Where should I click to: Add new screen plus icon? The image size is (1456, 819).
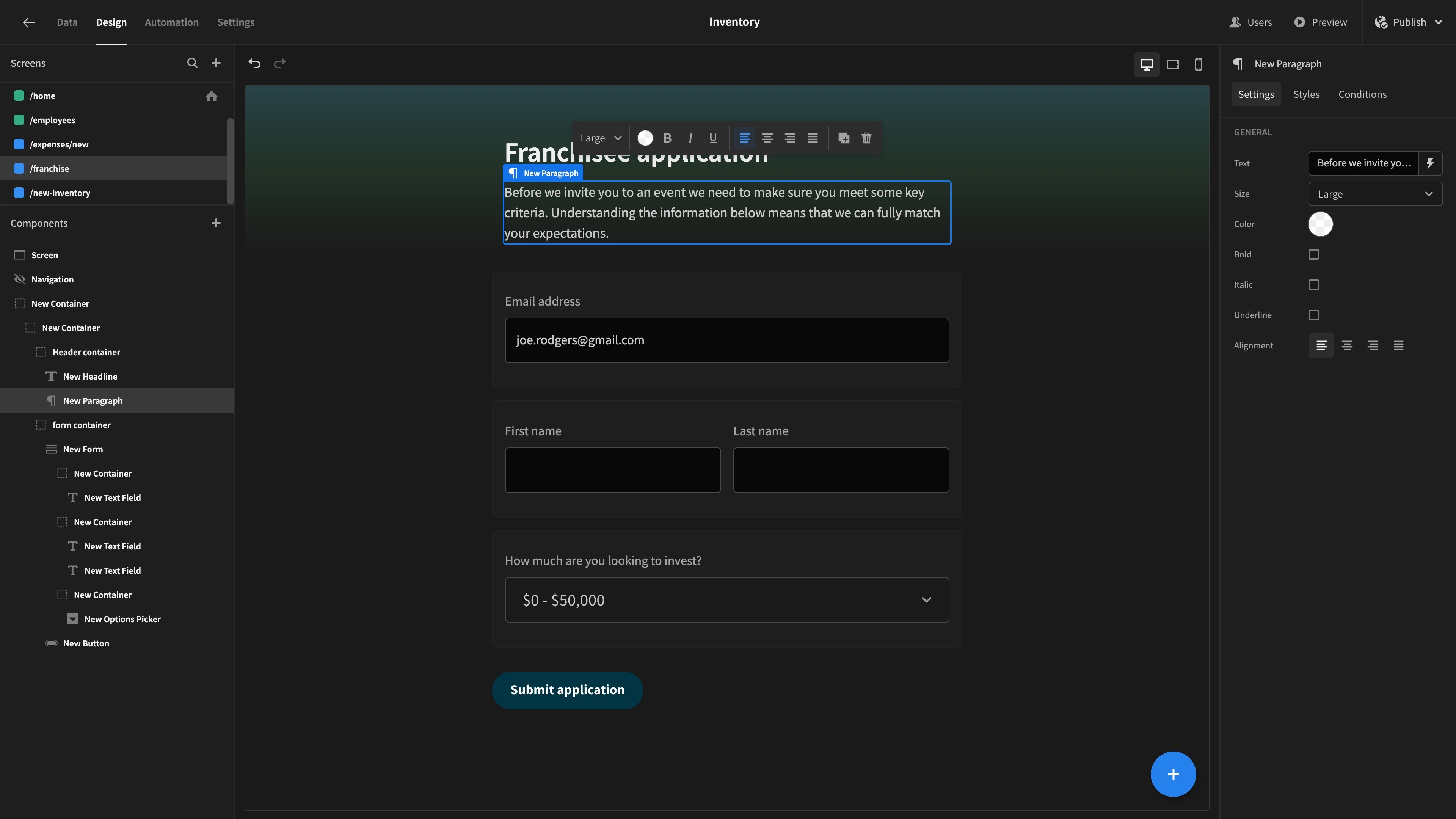coord(216,63)
